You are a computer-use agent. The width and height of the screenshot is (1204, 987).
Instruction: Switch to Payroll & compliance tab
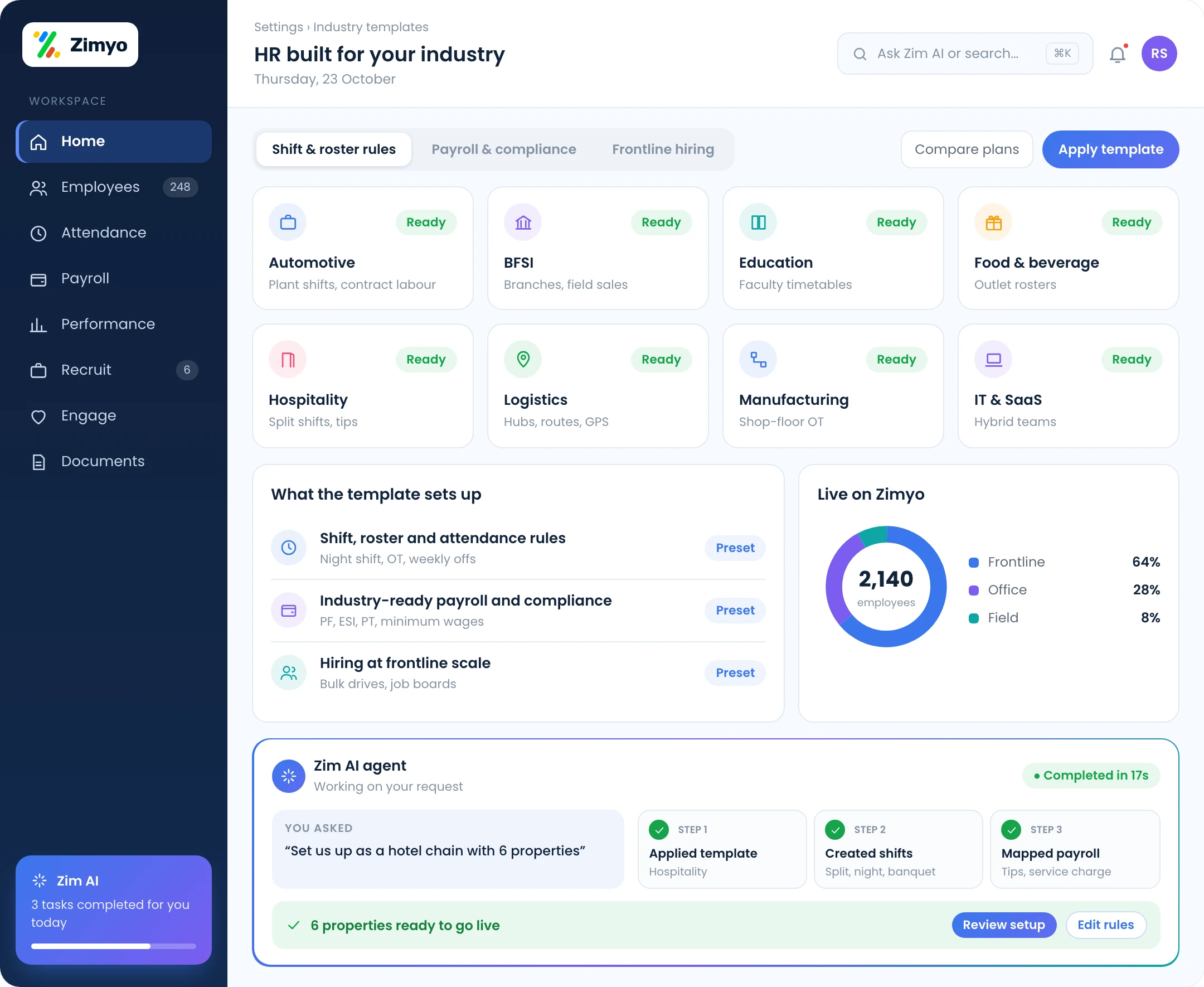tap(503, 149)
